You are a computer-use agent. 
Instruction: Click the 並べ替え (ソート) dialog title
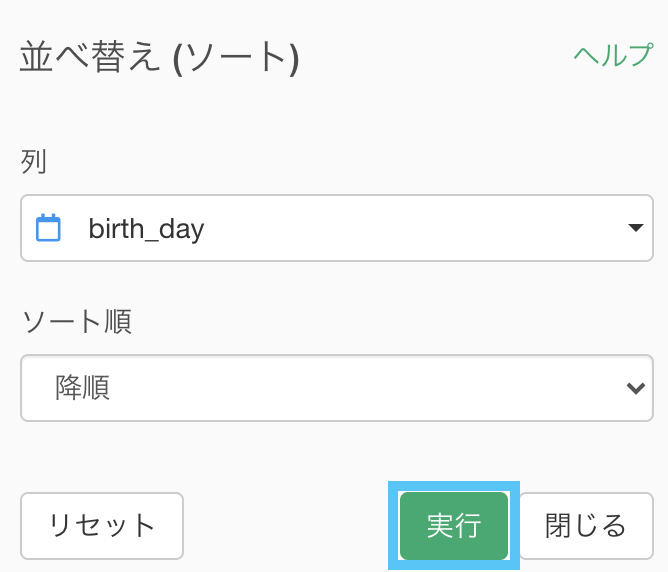coord(160,57)
